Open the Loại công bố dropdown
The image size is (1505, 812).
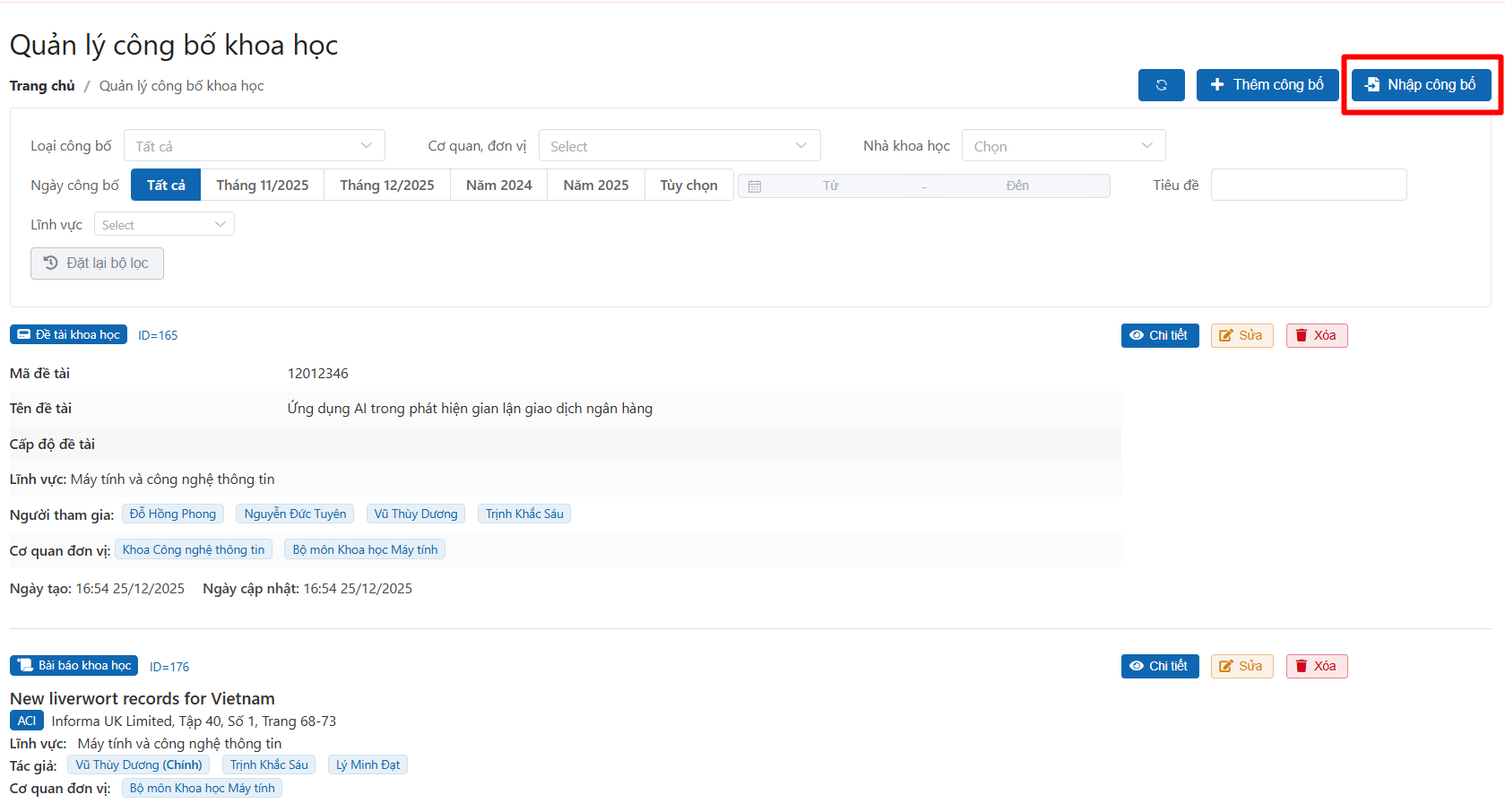pyautogui.click(x=254, y=146)
